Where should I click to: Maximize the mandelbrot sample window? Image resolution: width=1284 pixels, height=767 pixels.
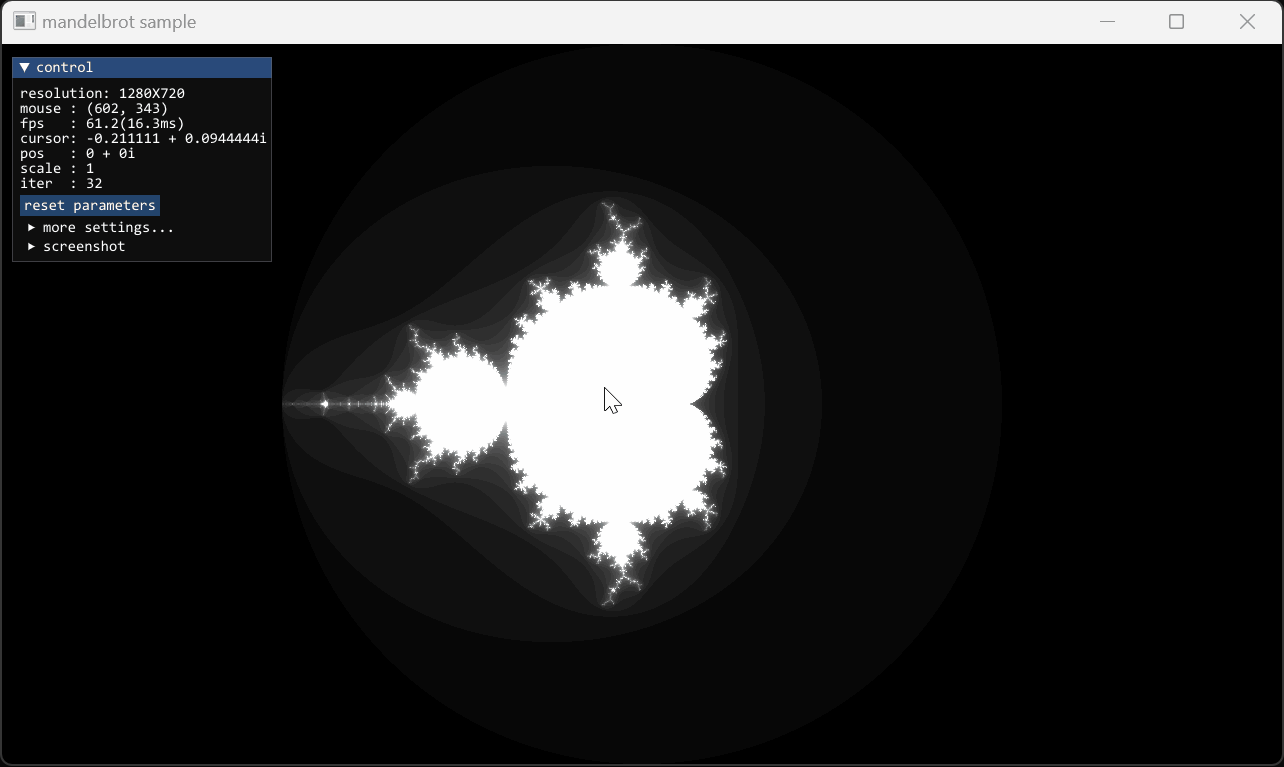coord(1176,21)
